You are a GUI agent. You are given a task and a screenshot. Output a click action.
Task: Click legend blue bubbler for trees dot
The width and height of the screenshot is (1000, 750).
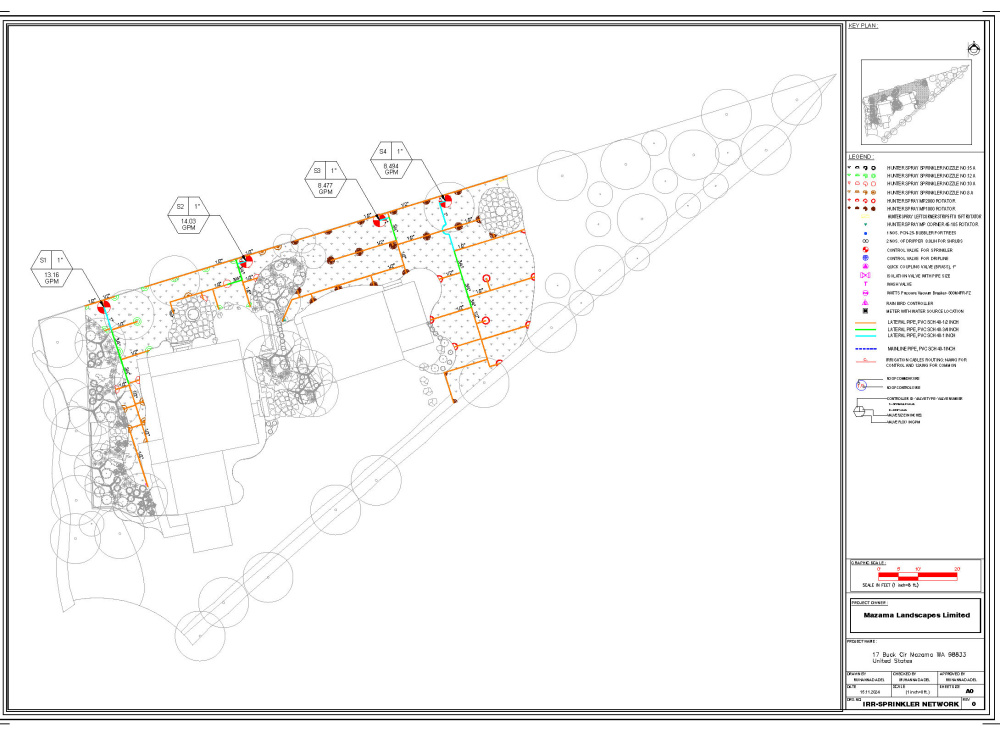pyautogui.click(x=865, y=233)
